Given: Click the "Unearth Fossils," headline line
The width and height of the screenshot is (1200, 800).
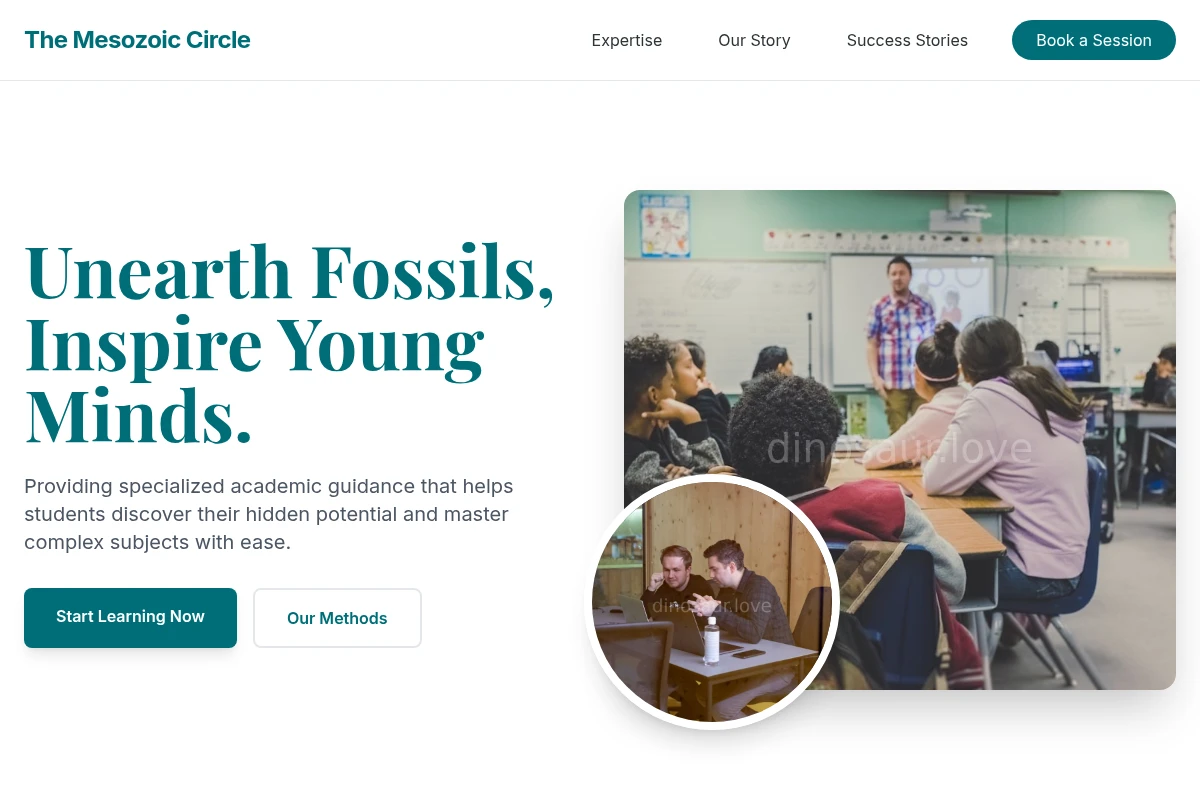Looking at the screenshot, I should pyautogui.click(x=289, y=270).
